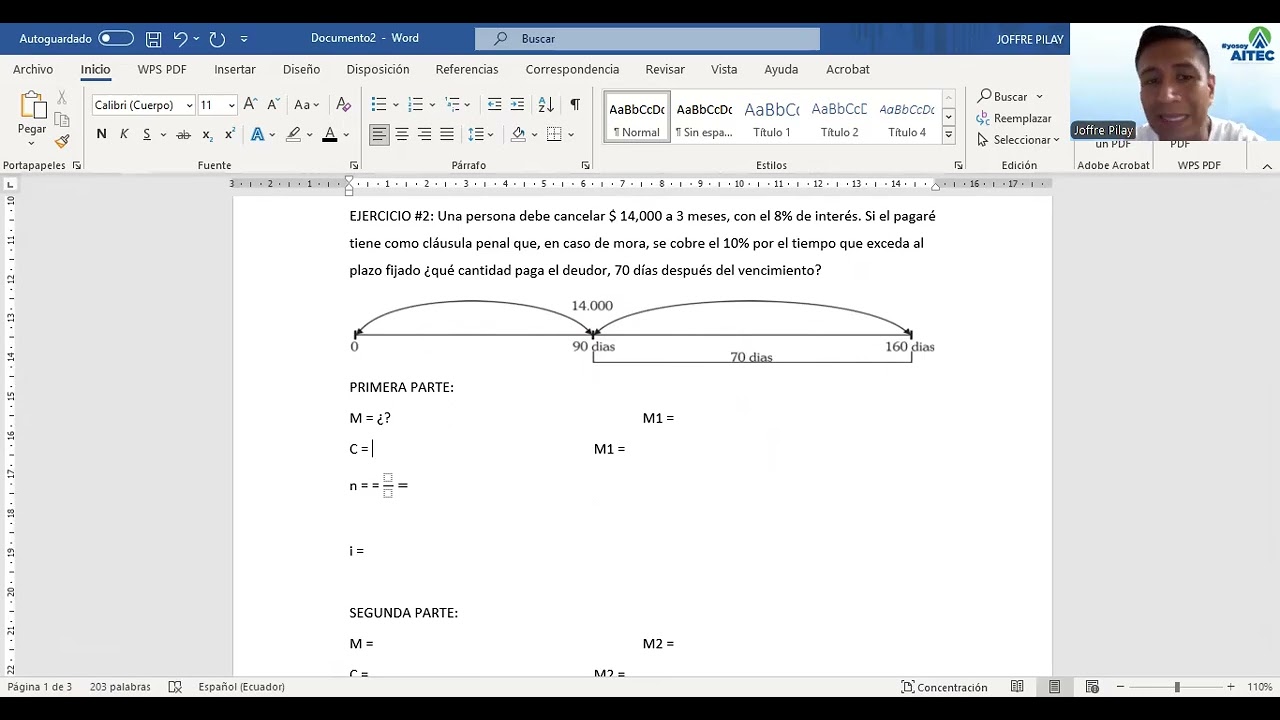Insert a numbered list
Viewport: 1280px width, 720px height.
pyautogui.click(x=416, y=104)
